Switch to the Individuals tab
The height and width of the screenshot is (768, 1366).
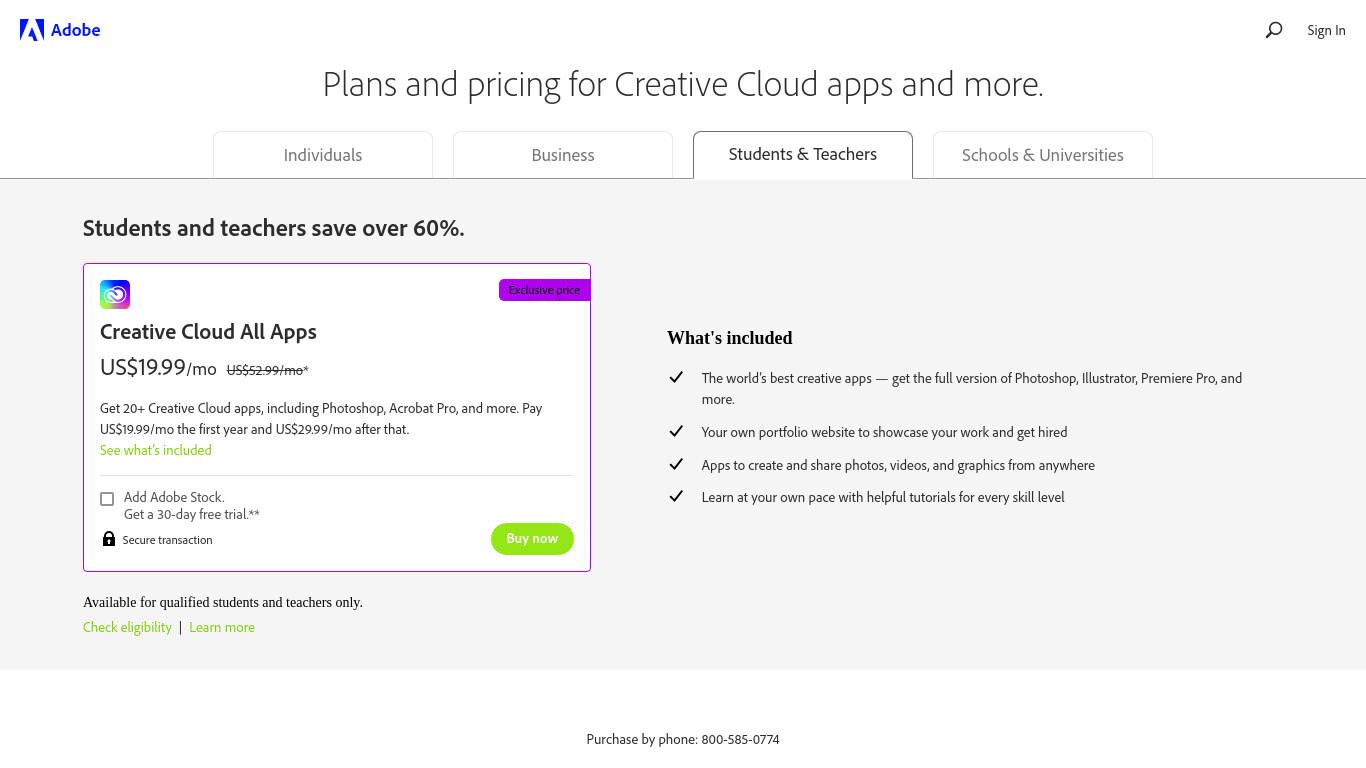coord(323,155)
